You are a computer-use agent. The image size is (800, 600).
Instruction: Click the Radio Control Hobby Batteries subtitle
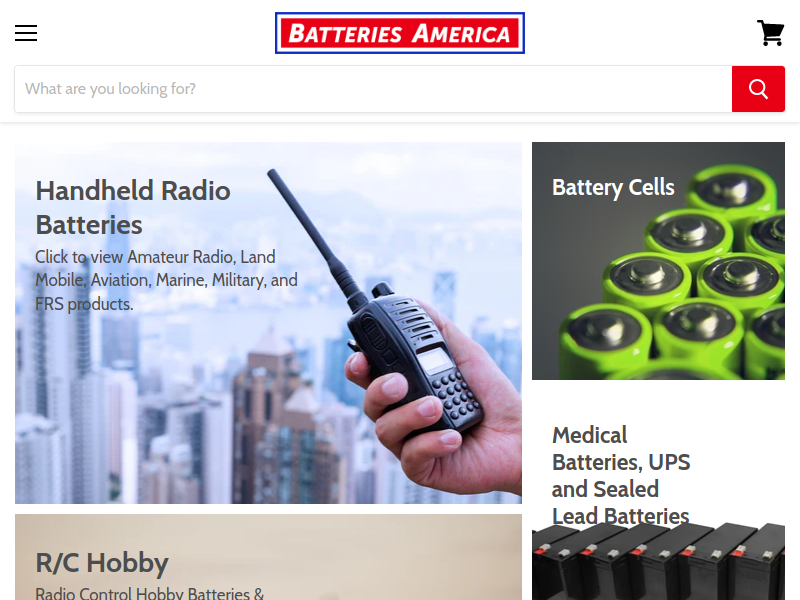pos(149,593)
